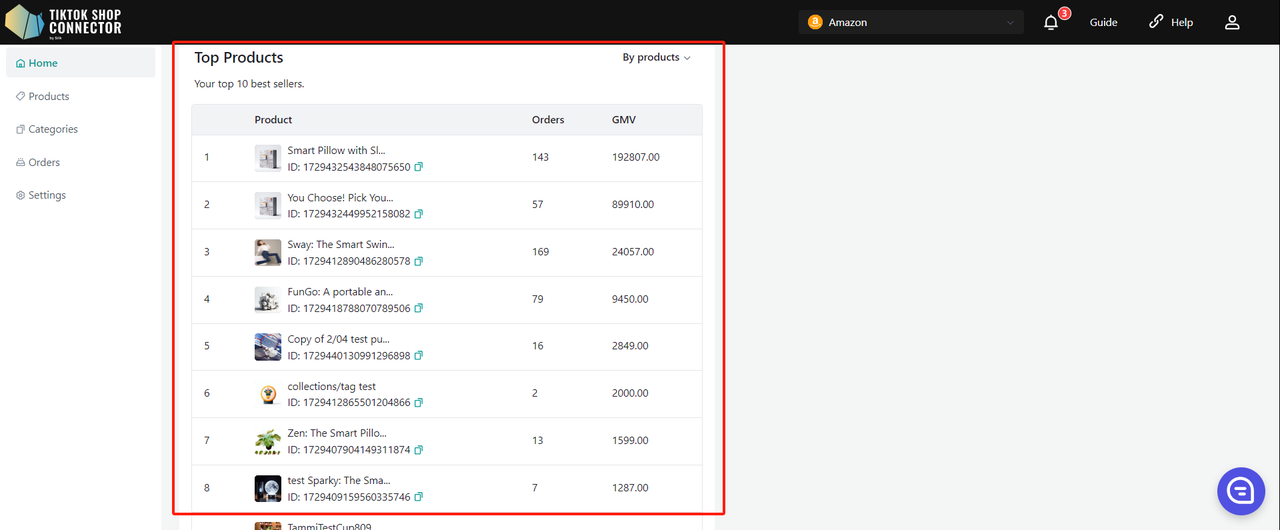Copy ID of test Sparky product

[419, 497]
